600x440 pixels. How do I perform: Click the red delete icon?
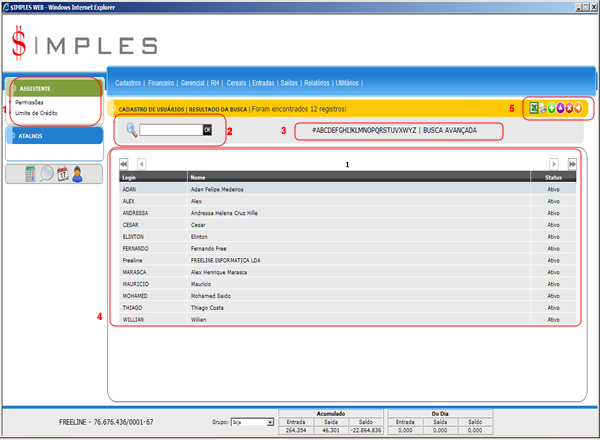click(x=569, y=107)
